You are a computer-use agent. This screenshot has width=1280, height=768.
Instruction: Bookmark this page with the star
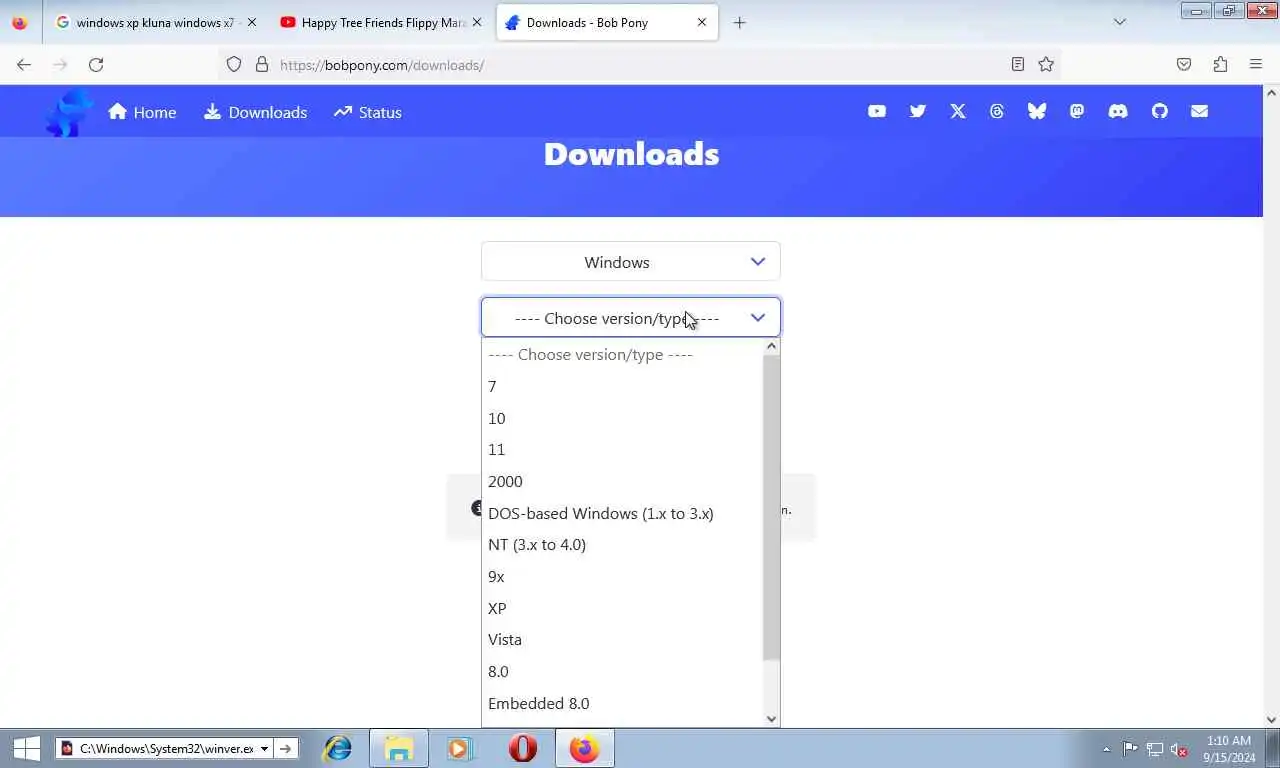pyautogui.click(x=1046, y=64)
